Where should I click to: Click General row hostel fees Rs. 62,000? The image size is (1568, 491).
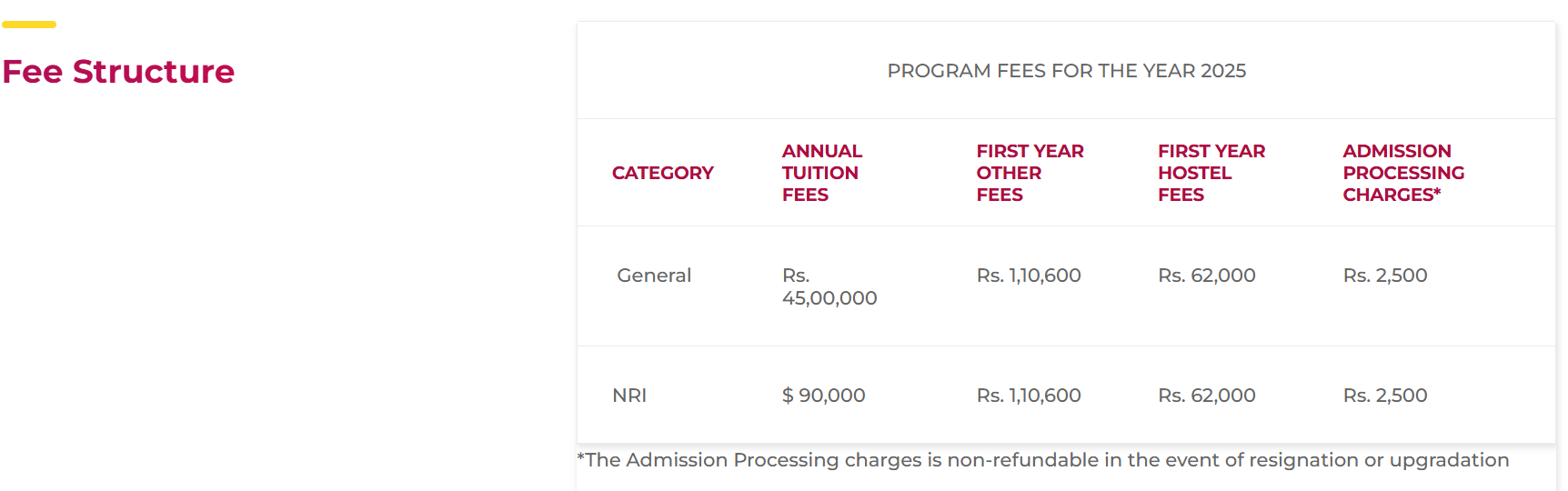tap(1206, 276)
